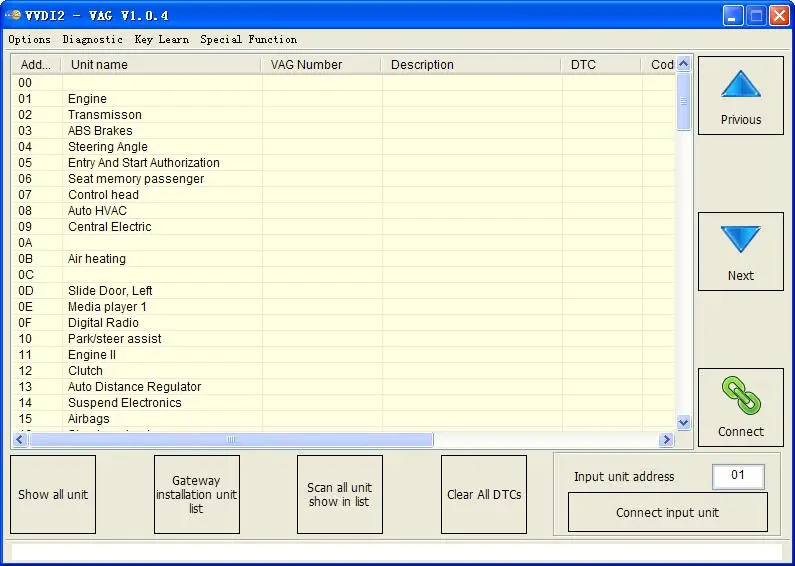Screen dimensions: 795x566
Task: Click the Next down-arrow button
Action: (x=740, y=252)
